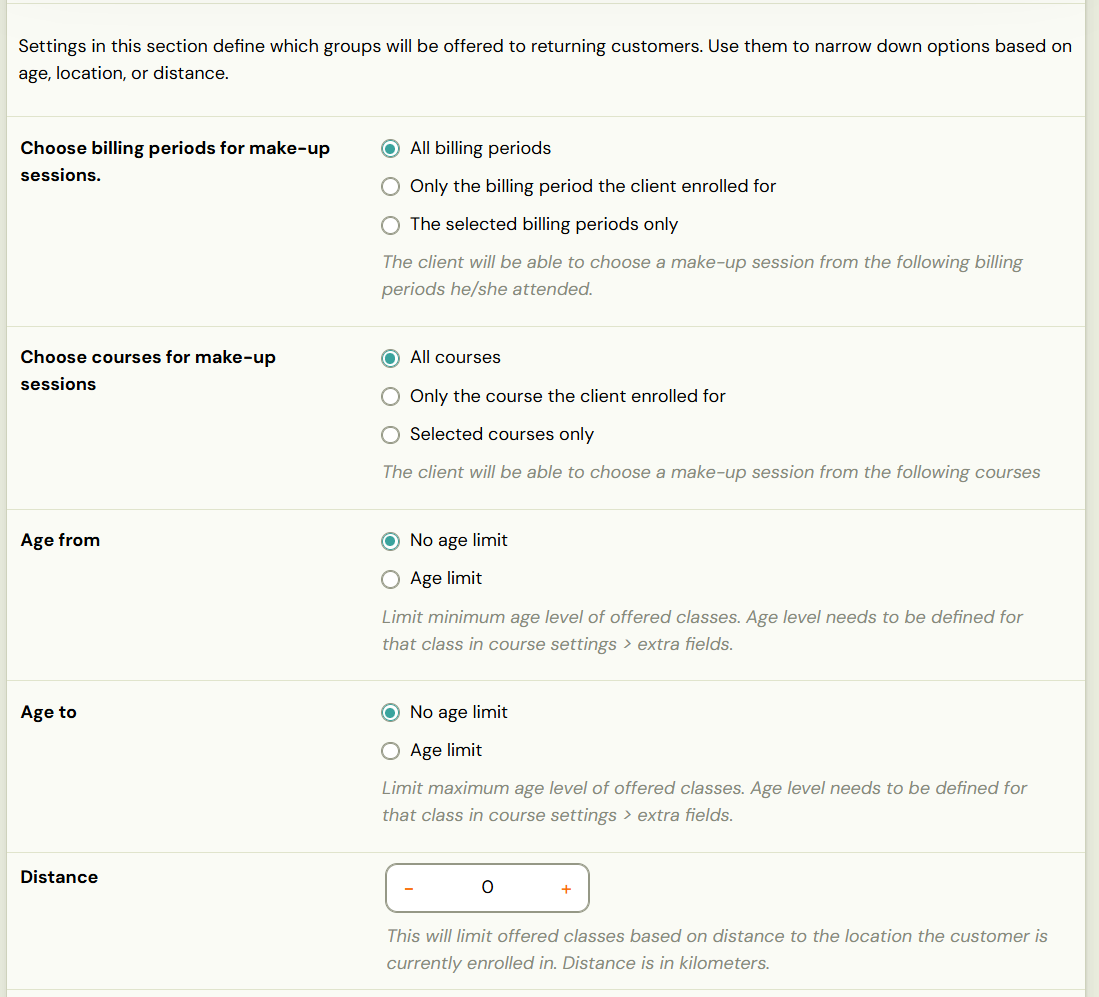Screen dimensions: 1099x997
Task: Click the Choose billing periods for make-up sessions label
Action: coord(175,162)
